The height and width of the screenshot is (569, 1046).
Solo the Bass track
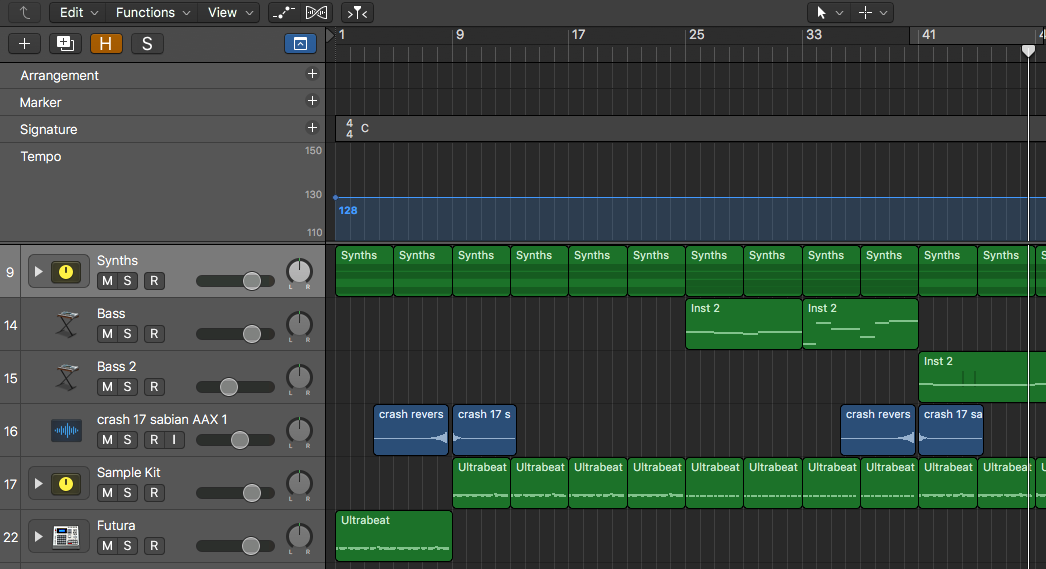click(127, 334)
